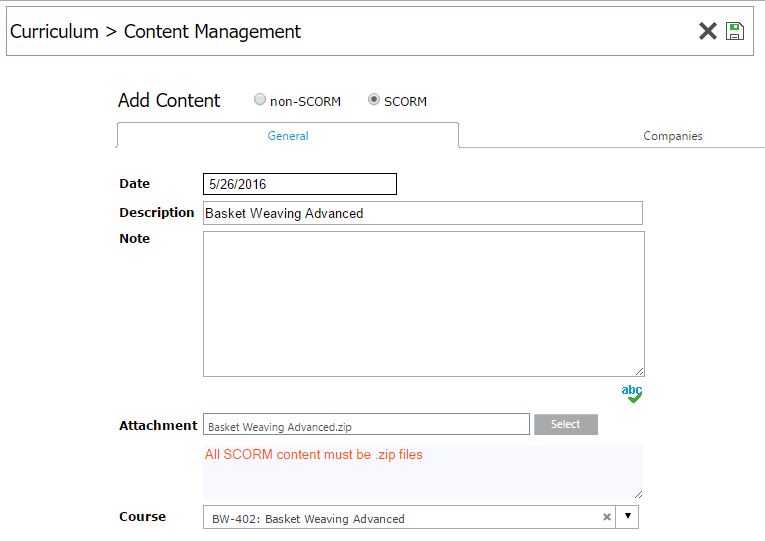The height and width of the screenshot is (541, 765).
Task: Click the X icon to cancel content editing
Action: (707, 31)
